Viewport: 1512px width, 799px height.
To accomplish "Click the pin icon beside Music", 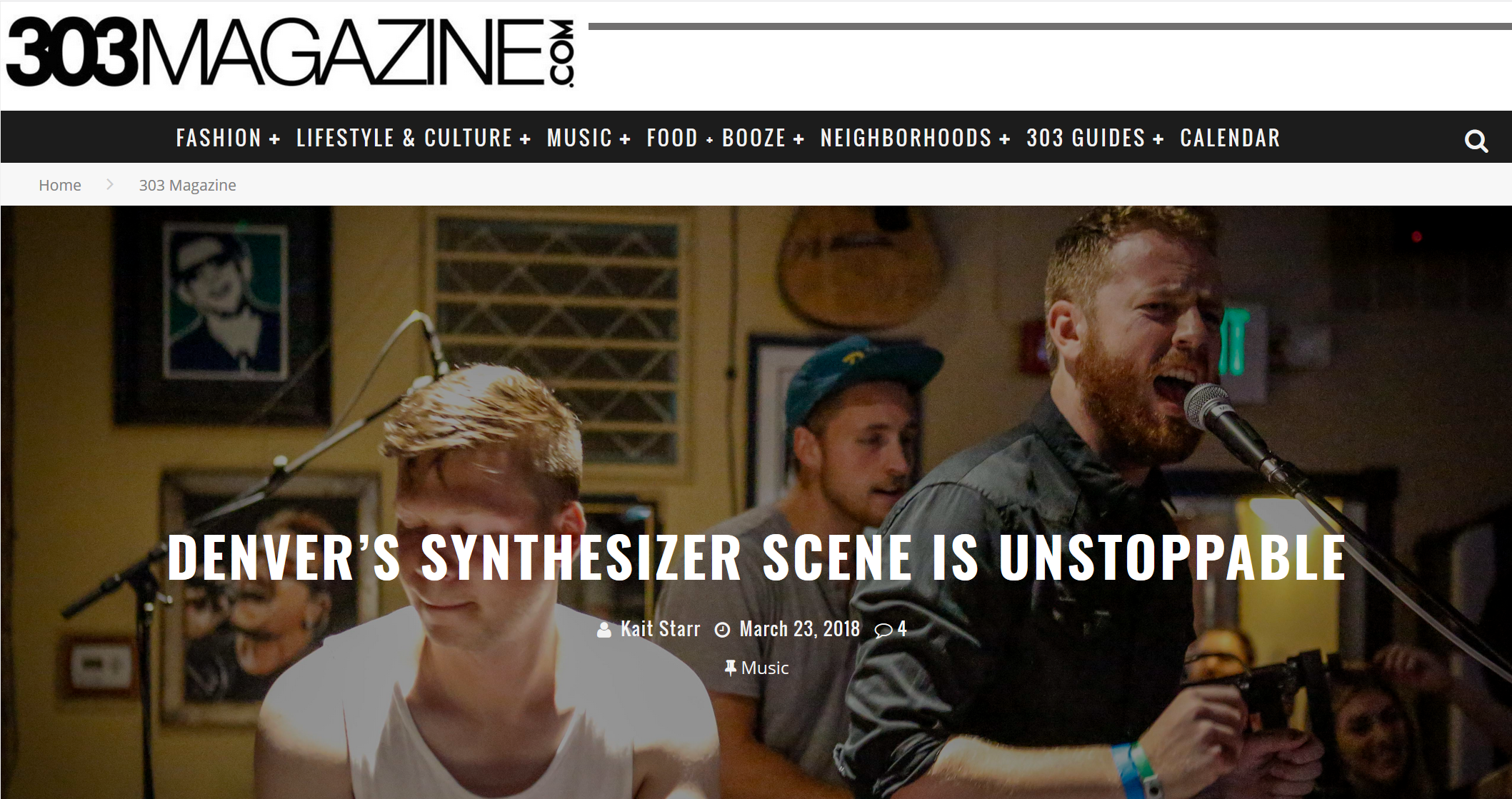I will (x=730, y=668).
